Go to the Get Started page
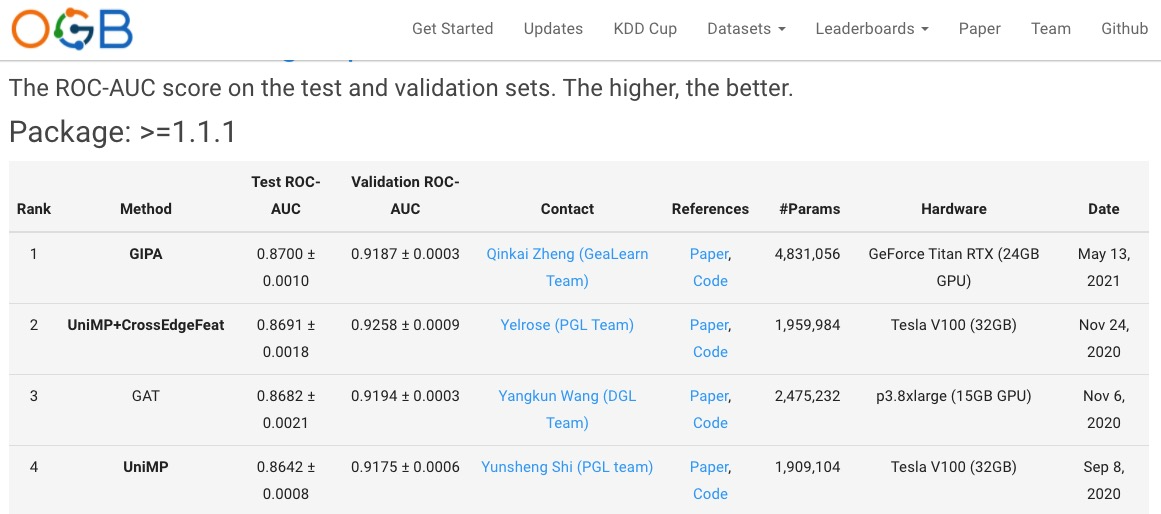The height and width of the screenshot is (514, 1161). [x=452, y=29]
